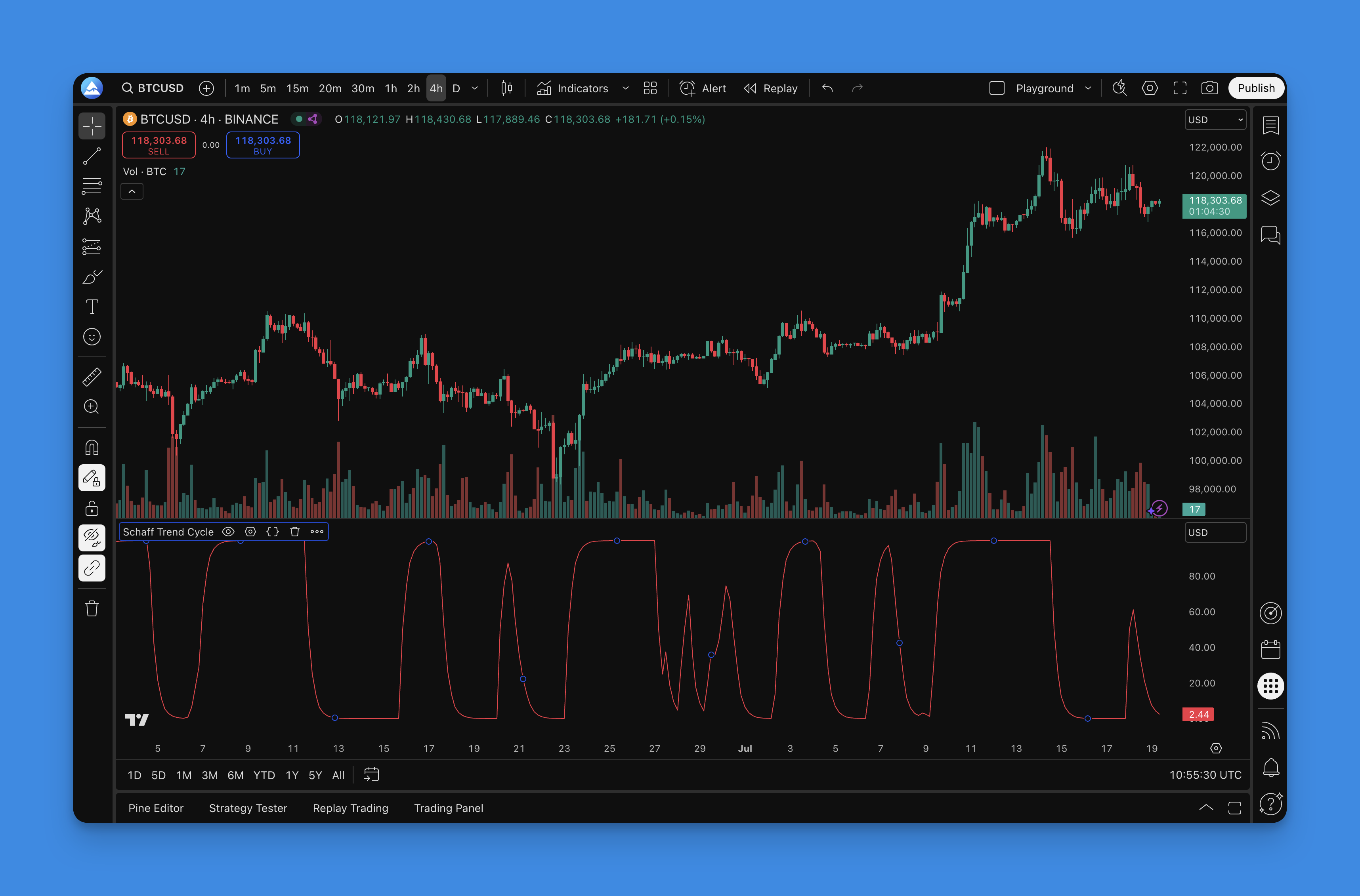Viewport: 1360px width, 896px height.
Task: Select the XABCD pattern tool
Action: pos(92,216)
